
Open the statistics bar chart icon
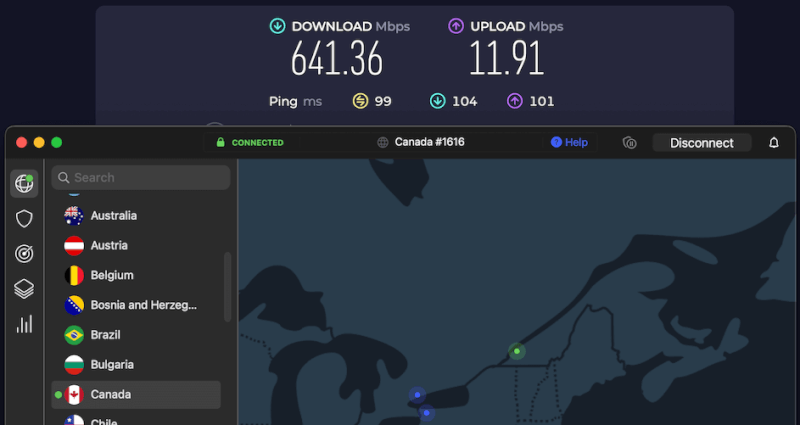pyautogui.click(x=24, y=324)
